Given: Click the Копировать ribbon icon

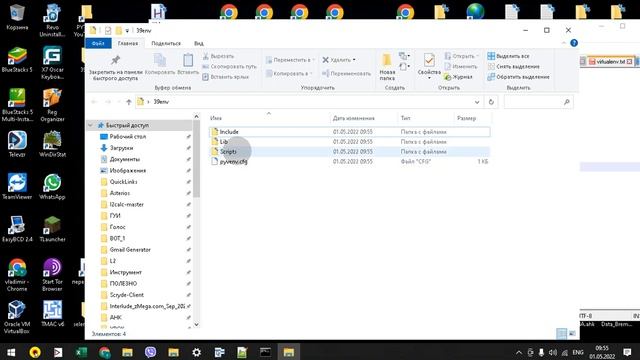Looking at the screenshot, I should tap(160, 64).
